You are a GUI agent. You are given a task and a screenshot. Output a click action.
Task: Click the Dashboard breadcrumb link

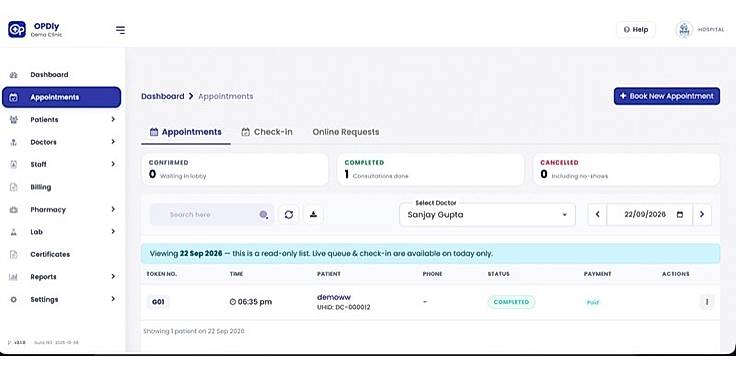click(x=163, y=96)
